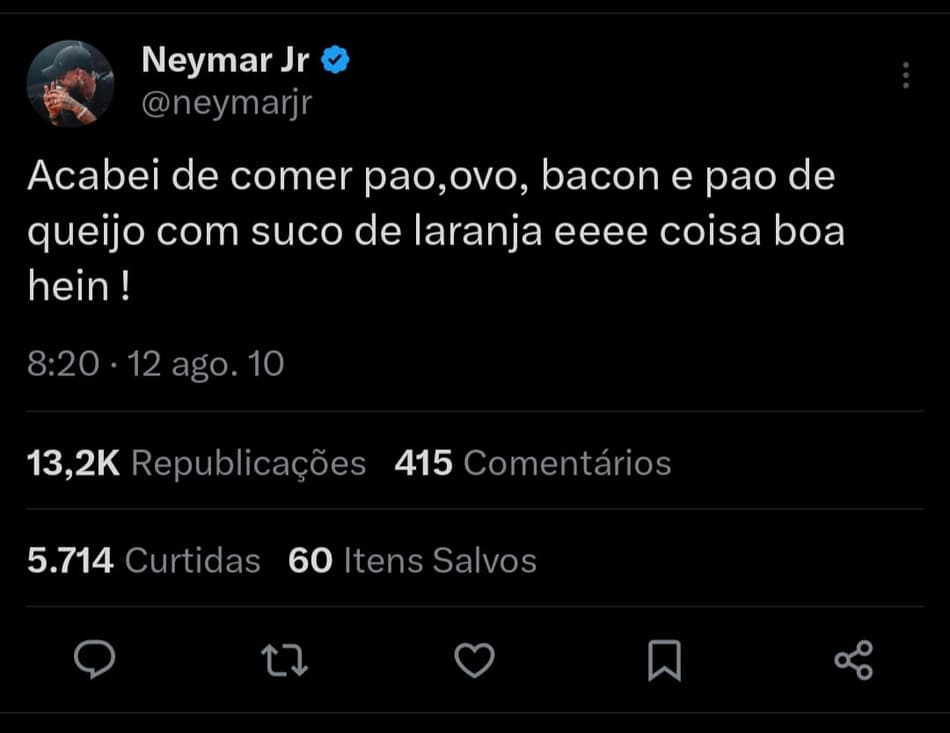The width and height of the screenshot is (950, 733).
Task: Open the Republicações label
Action: click(x=249, y=463)
